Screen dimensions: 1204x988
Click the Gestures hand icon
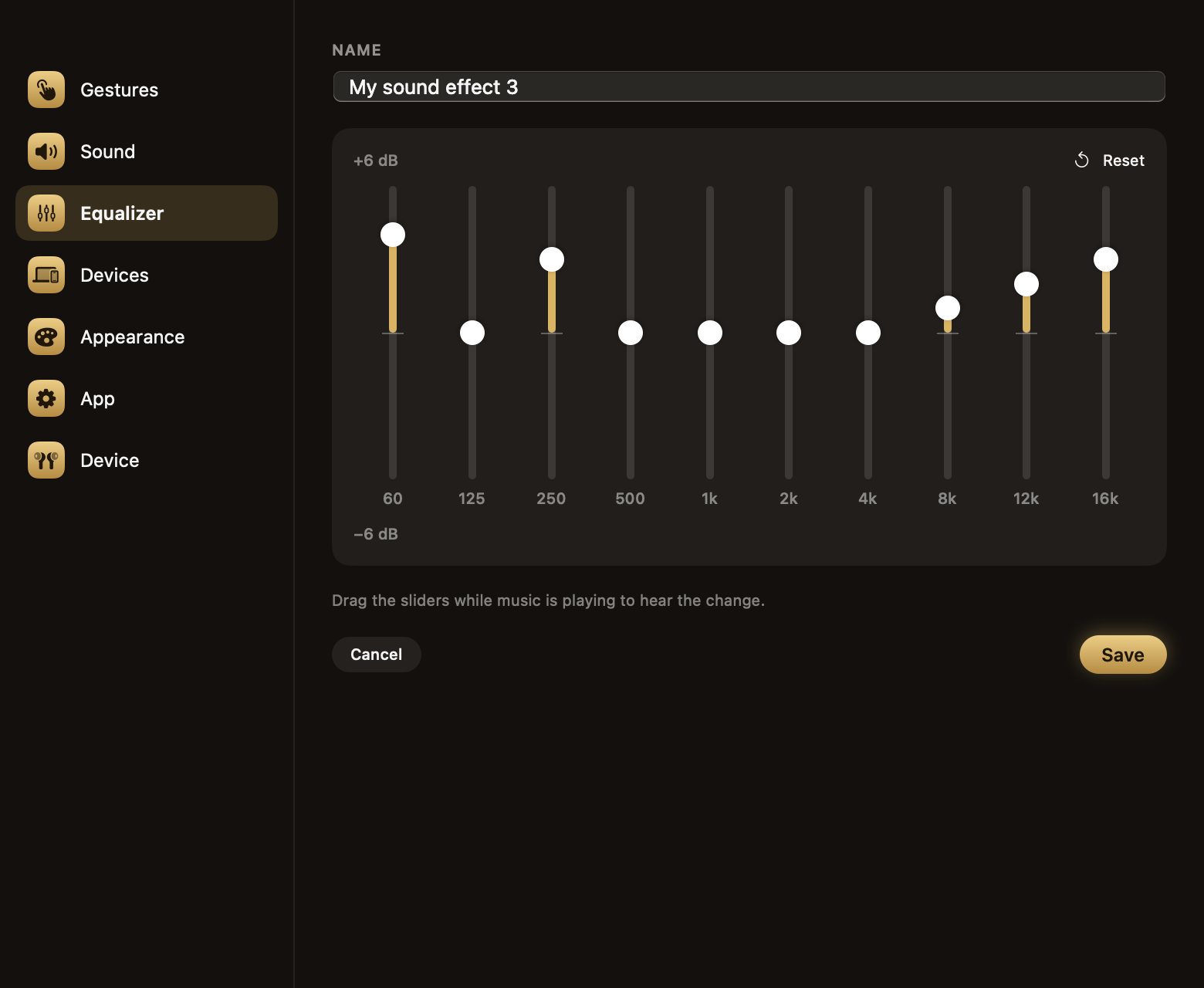[46, 90]
